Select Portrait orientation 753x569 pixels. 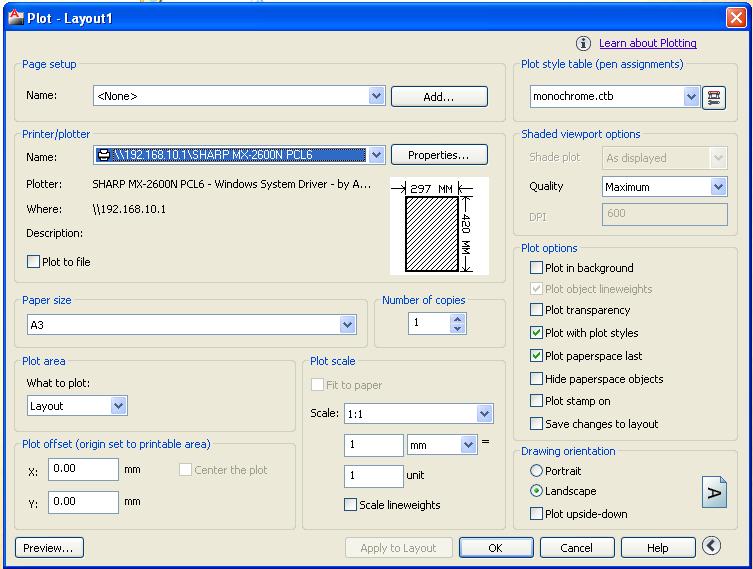(536, 471)
